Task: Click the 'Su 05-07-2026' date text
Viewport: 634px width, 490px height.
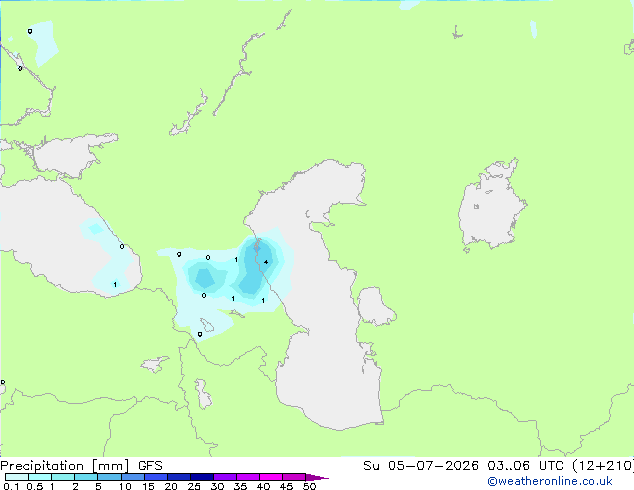Action: pos(421,466)
